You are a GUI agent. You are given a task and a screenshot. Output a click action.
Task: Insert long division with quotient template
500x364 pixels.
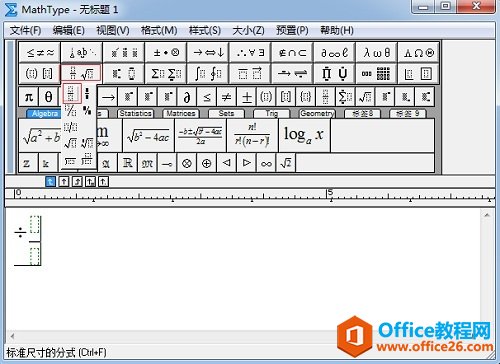click(x=87, y=160)
